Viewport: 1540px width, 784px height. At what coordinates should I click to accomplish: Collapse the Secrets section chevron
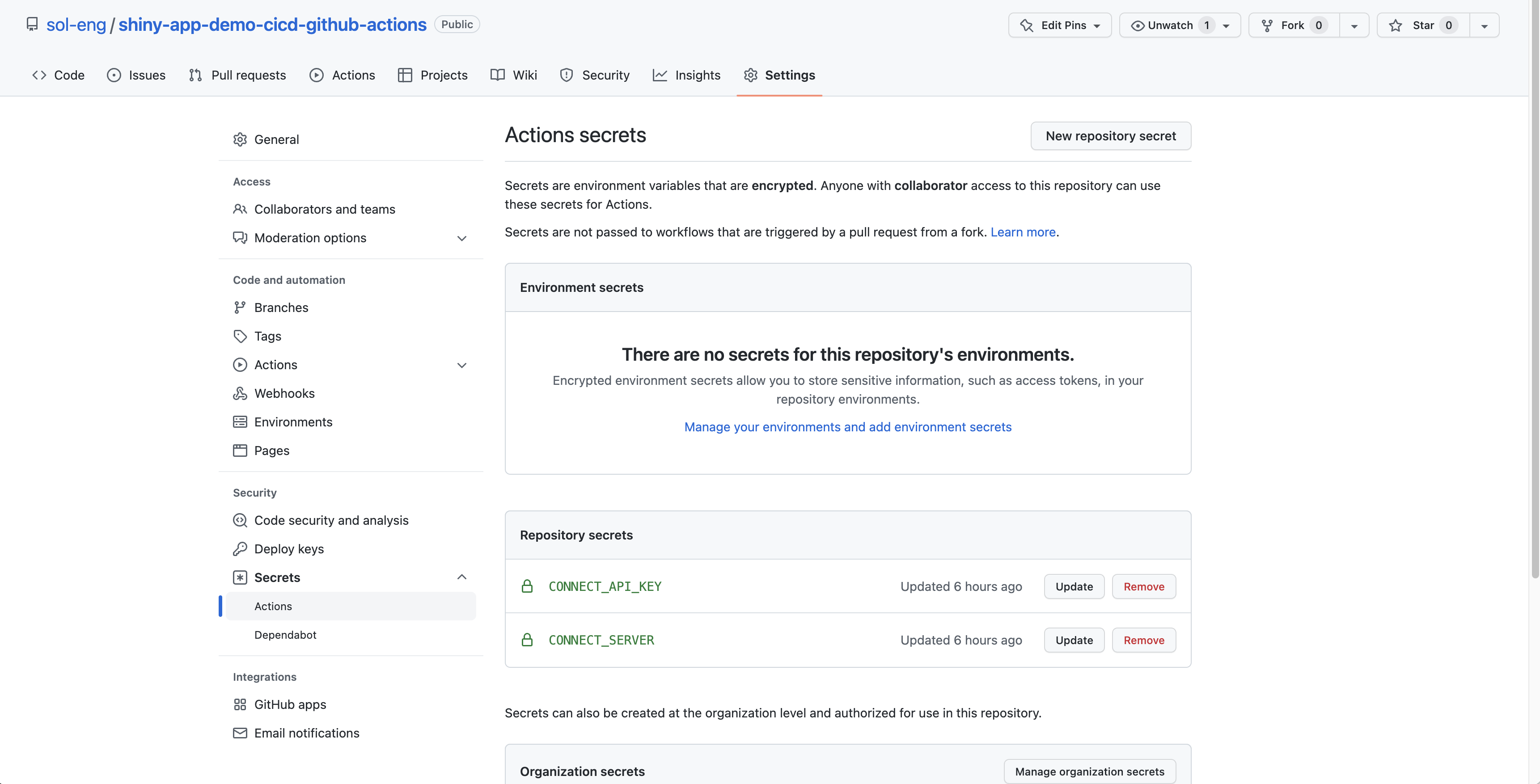[x=461, y=577]
